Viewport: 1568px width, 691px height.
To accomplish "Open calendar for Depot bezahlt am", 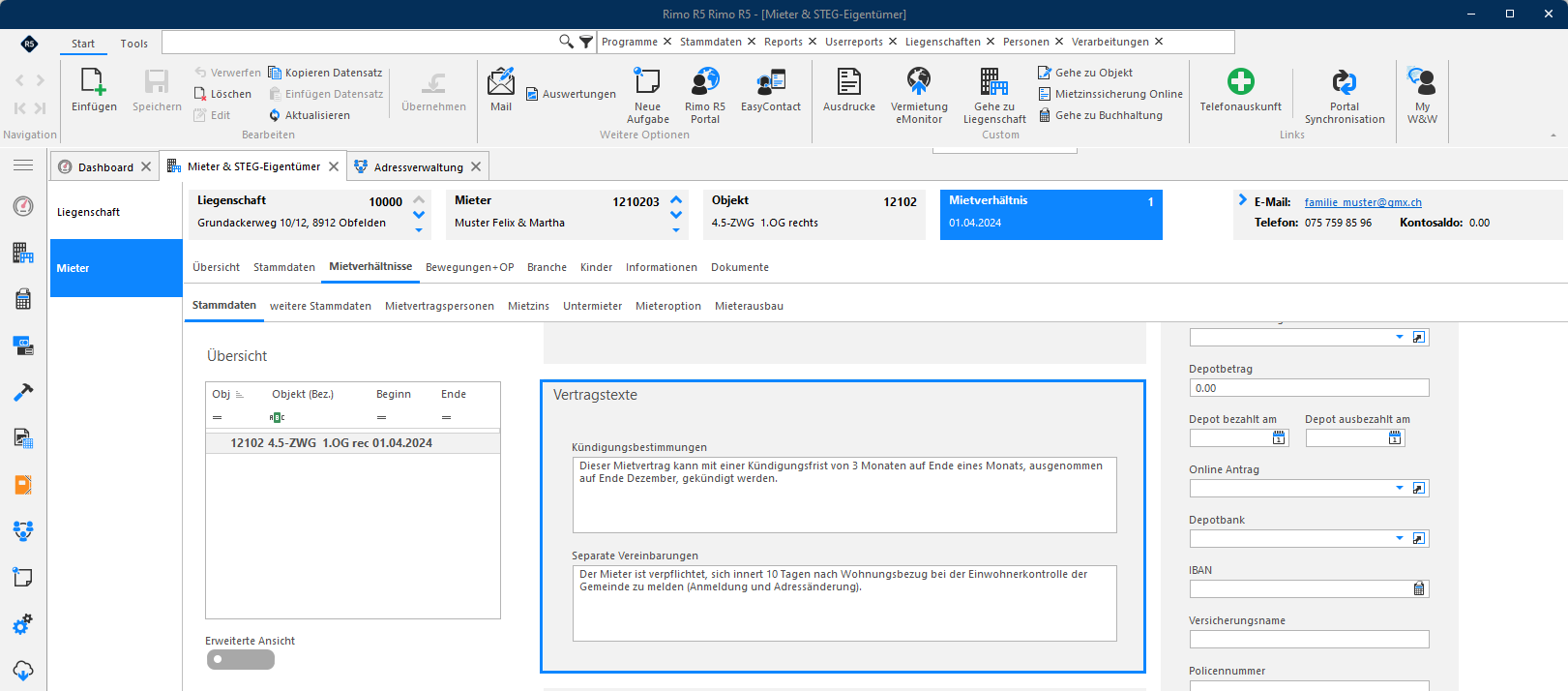I will pos(1279,438).
